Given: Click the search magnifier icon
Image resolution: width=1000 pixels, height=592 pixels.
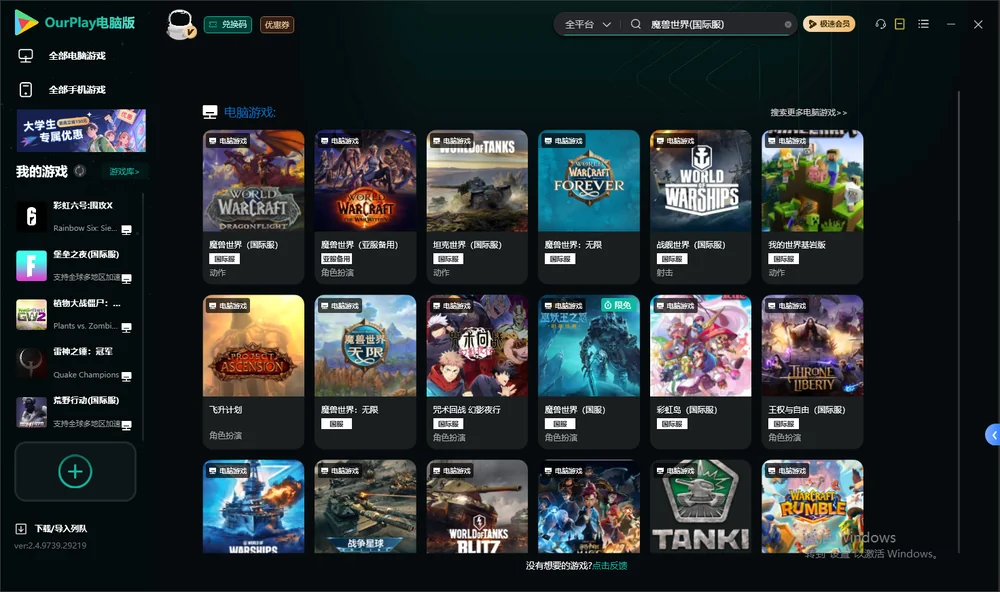Looking at the screenshot, I should [636, 24].
